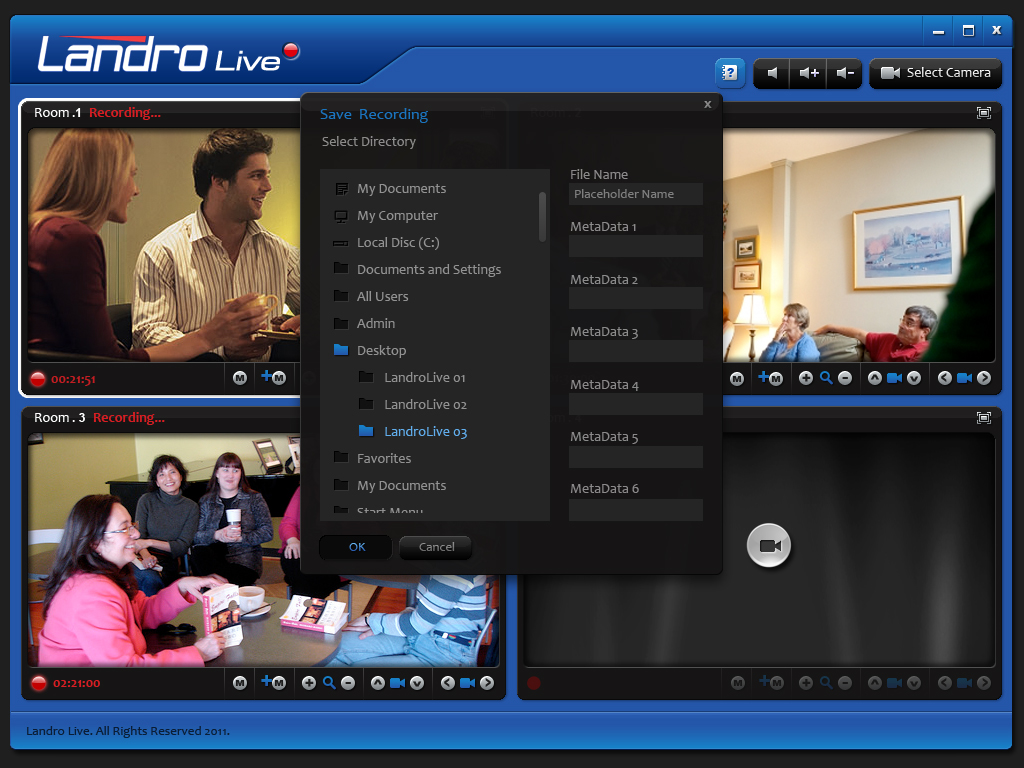This screenshot has width=1024, height=768.
Task: Decrease volume with the speaker minus icon
Action: tap(844, 73)
